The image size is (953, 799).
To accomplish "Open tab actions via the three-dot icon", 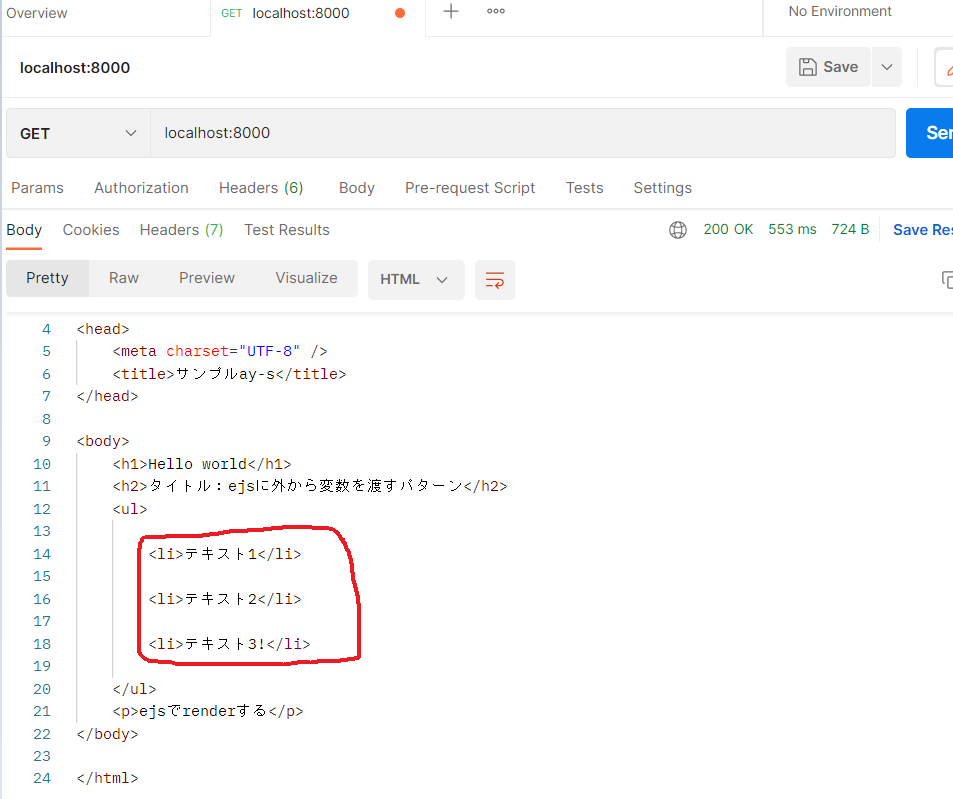I will click(x=495, y=12).
